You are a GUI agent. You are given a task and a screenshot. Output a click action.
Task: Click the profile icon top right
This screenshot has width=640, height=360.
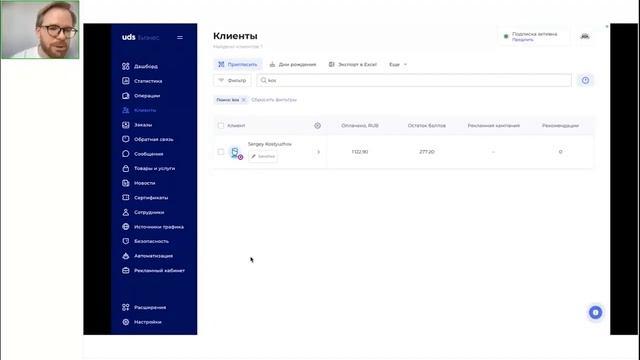[585, 37]
